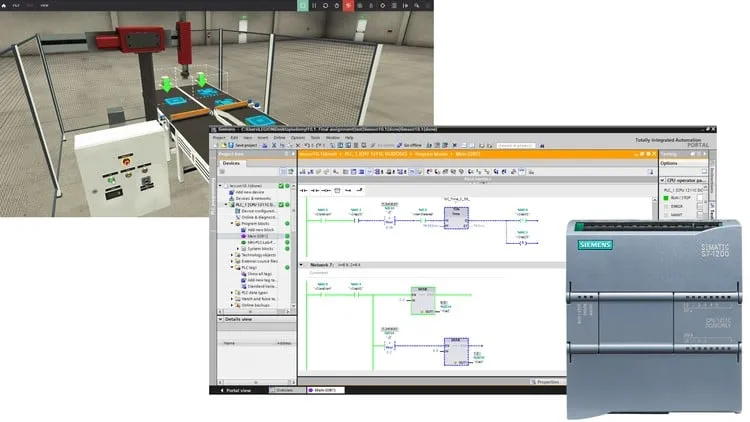Expand the Watch and force tables folder

click(232, 299)
